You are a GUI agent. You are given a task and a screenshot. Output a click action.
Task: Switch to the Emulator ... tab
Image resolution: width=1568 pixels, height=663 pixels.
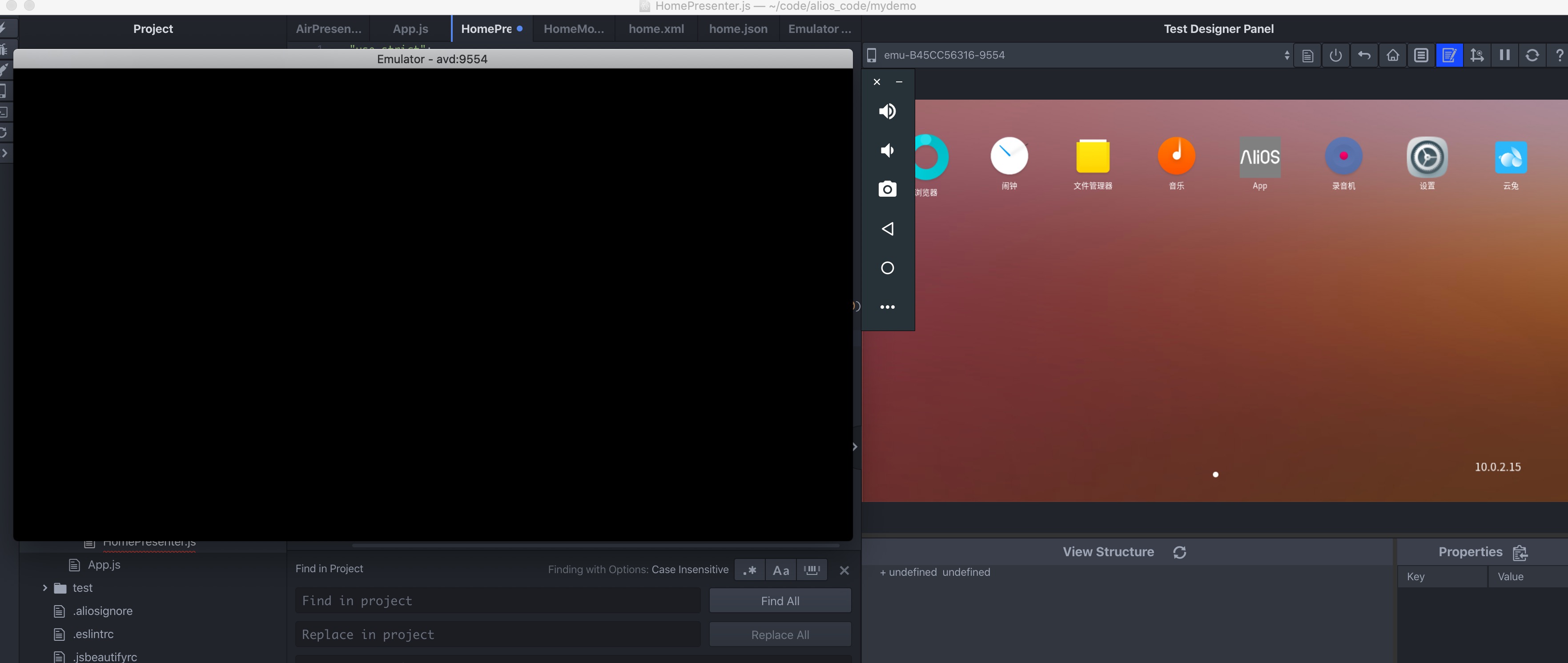click(820, 29)
